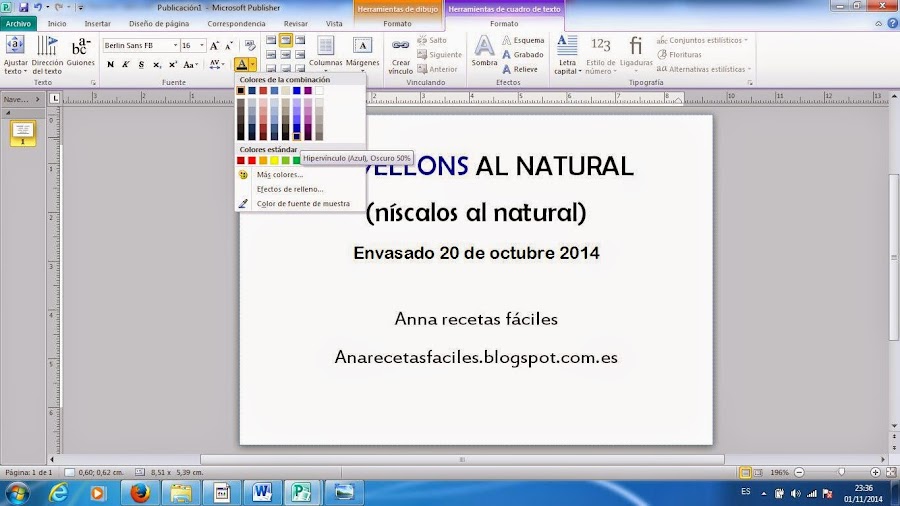Click the font color A button
900x506 pixels.
242,64
